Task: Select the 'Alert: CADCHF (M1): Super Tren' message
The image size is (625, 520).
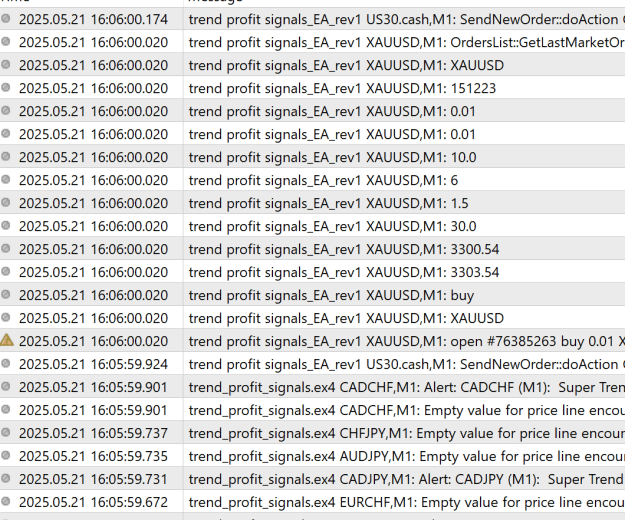Action: tap(407, 388)
